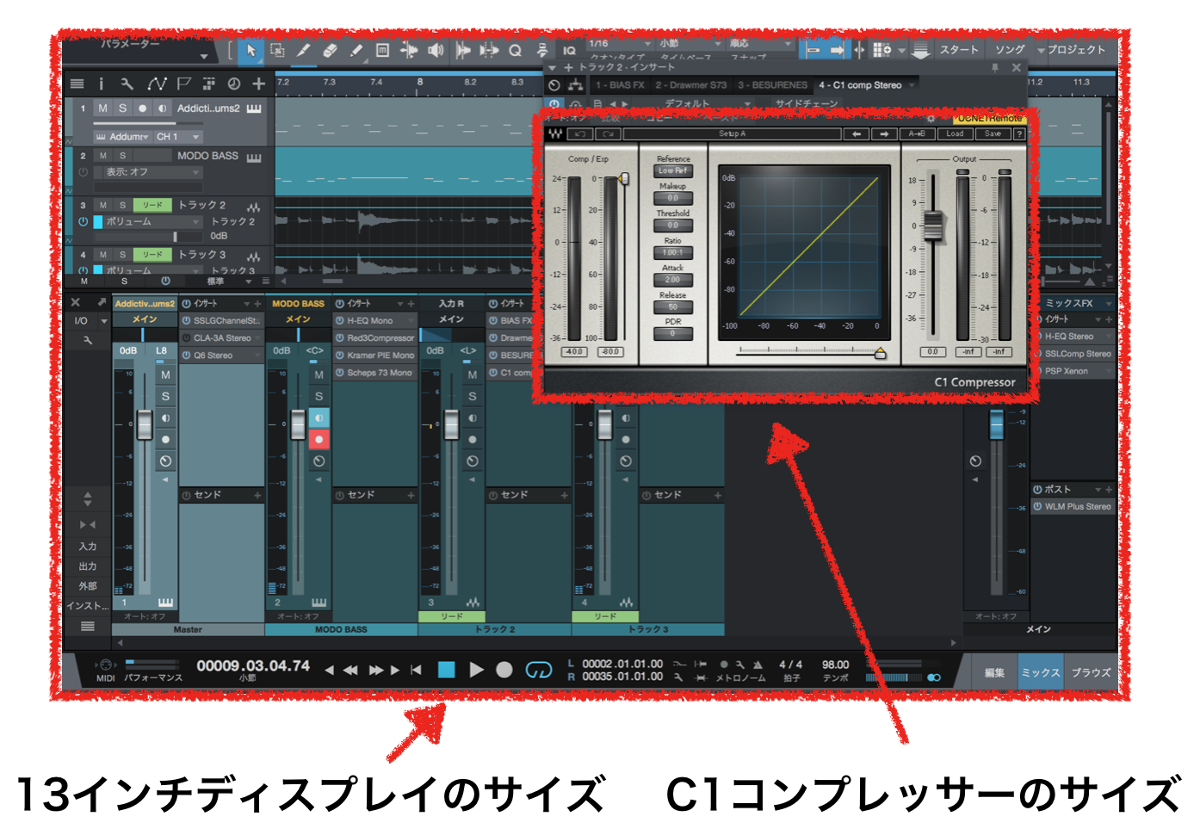Viewport: 1200px width, 835px height.
Task: Click the Waves logo in C1 plugin
Action: (x=555, y=133)
